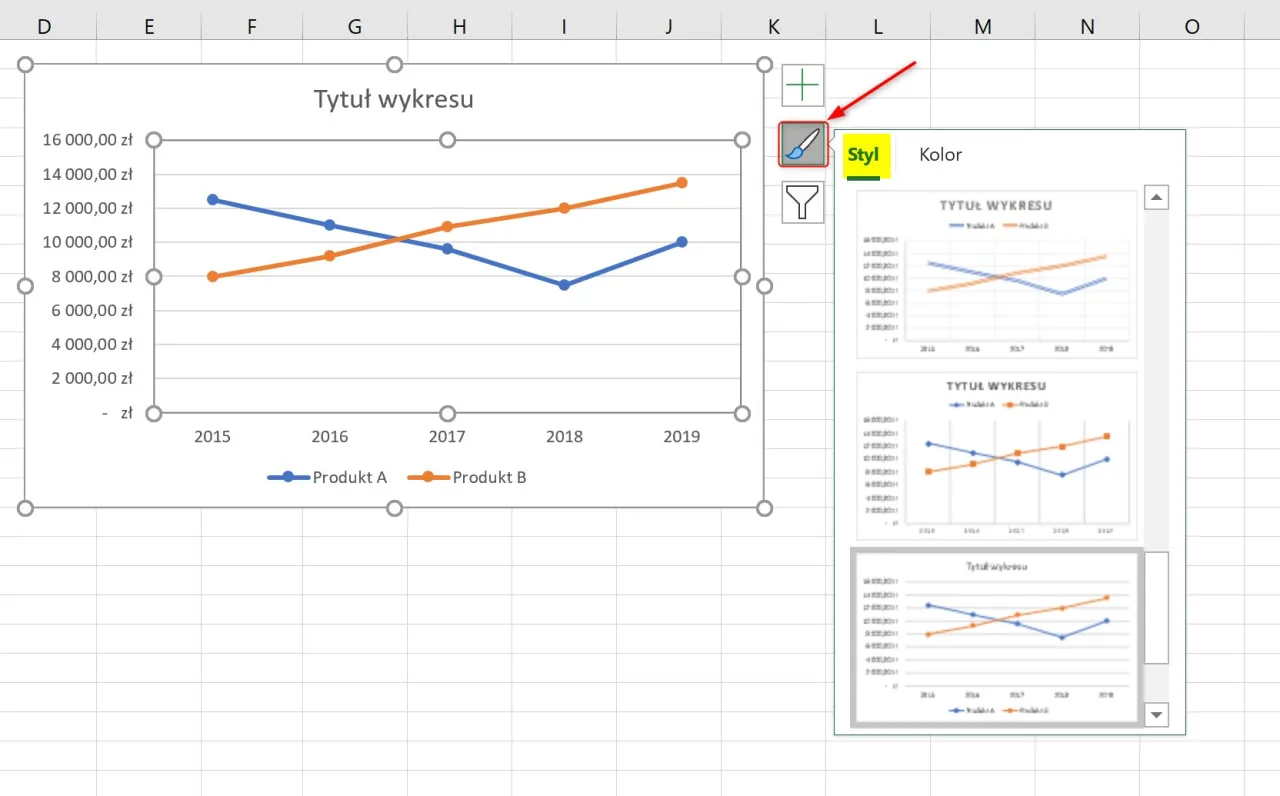Select column header M
This screenshot has width=1280, height=796.
coord(983,27)
